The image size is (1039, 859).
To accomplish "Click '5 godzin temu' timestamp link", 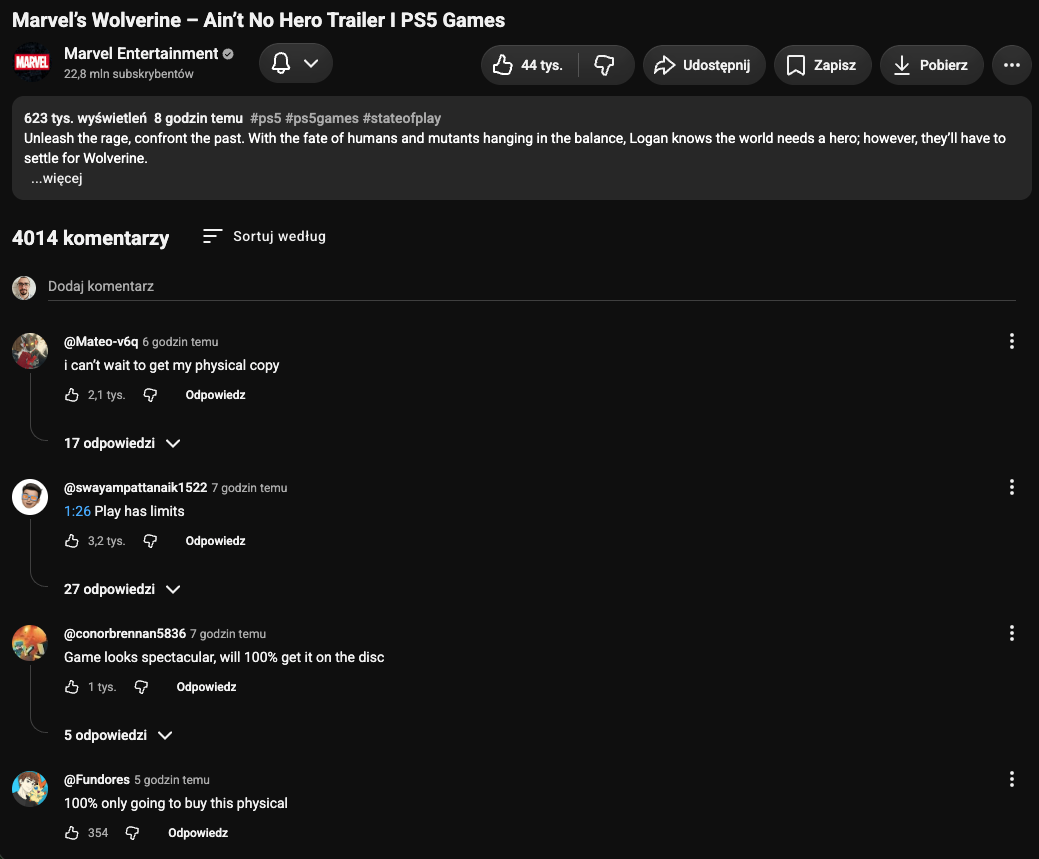I will coord(172,780).
